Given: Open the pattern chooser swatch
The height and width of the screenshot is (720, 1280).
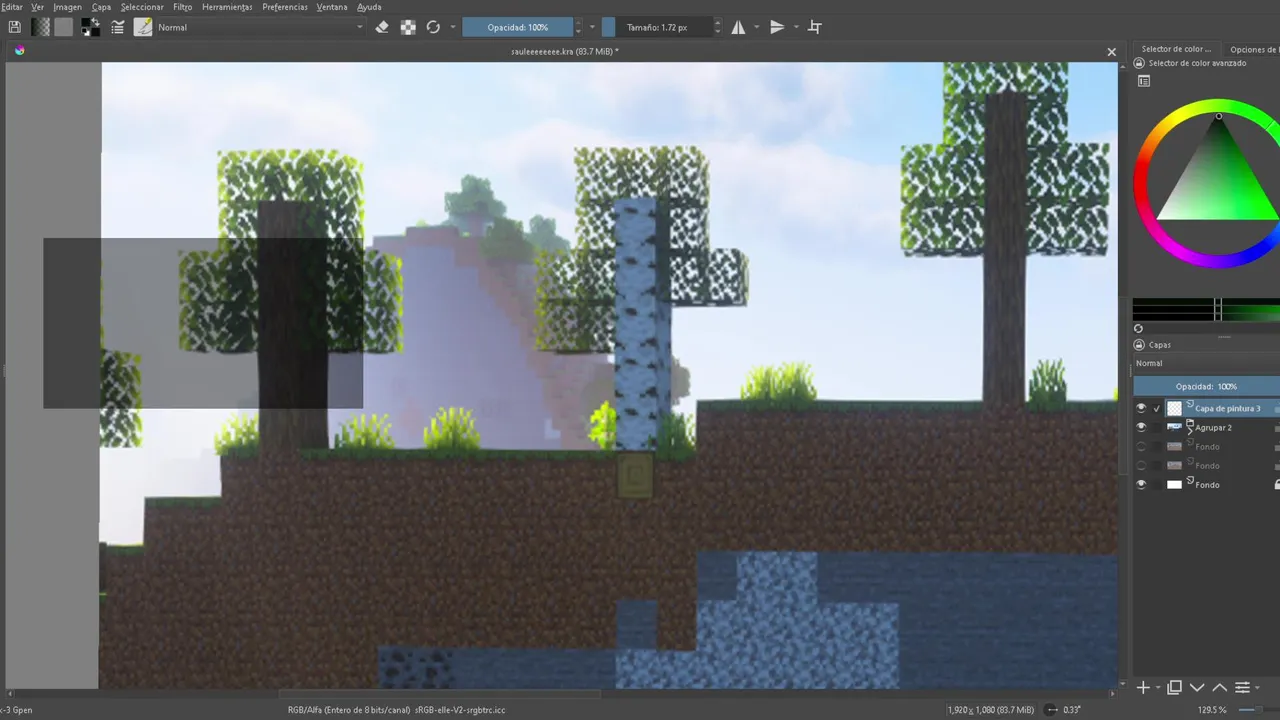Looking at the screenshot, I should (64, 28).
